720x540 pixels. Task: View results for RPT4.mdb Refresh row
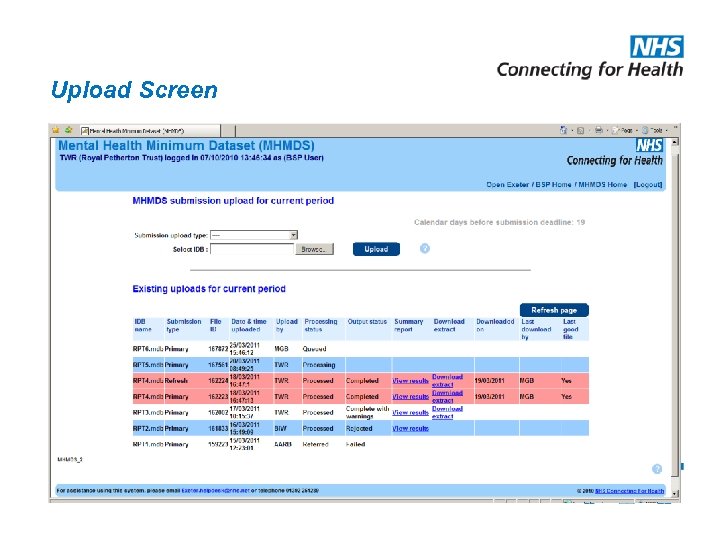coord(410,381)
